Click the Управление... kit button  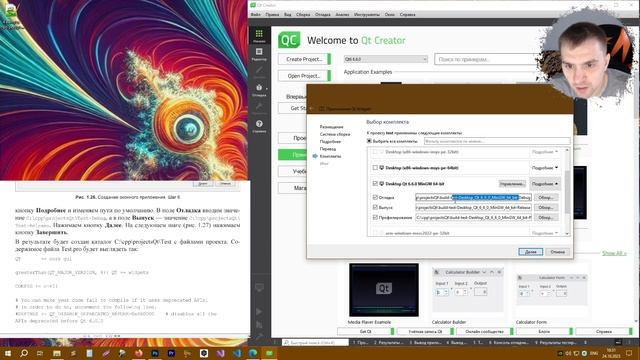[x=512, y=184]
